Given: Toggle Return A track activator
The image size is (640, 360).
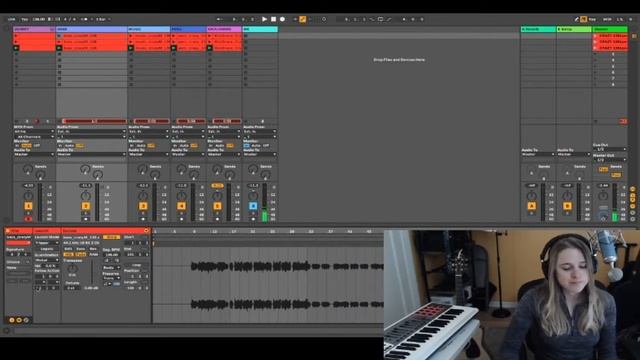Looking at the screenshot, I should (531, 206).
